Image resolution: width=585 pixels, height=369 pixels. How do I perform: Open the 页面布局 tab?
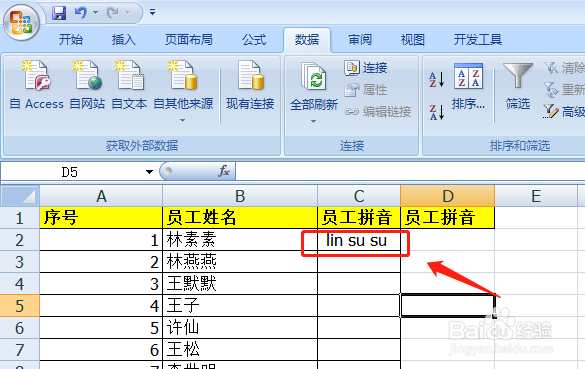(x=189, y=39)
